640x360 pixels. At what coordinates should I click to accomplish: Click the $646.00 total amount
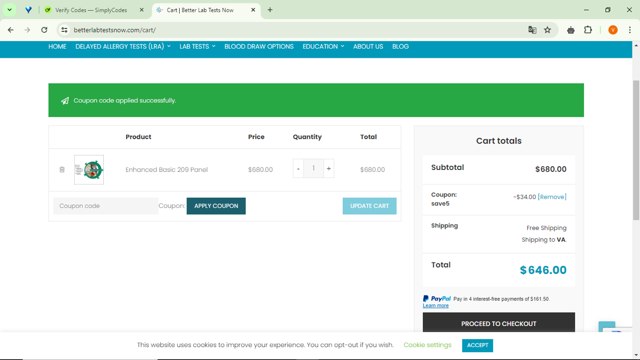click(x=543, y=270)
